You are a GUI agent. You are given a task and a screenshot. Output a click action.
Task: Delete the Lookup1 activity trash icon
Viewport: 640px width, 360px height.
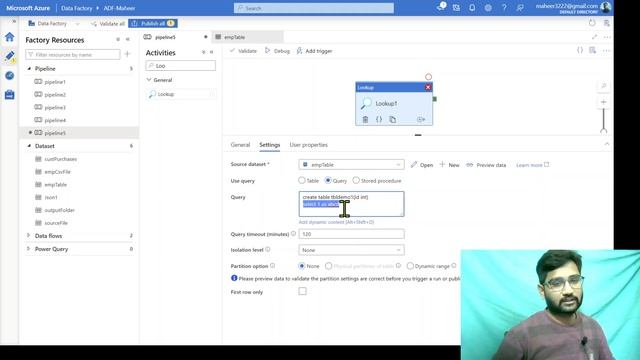pos(365,120)
